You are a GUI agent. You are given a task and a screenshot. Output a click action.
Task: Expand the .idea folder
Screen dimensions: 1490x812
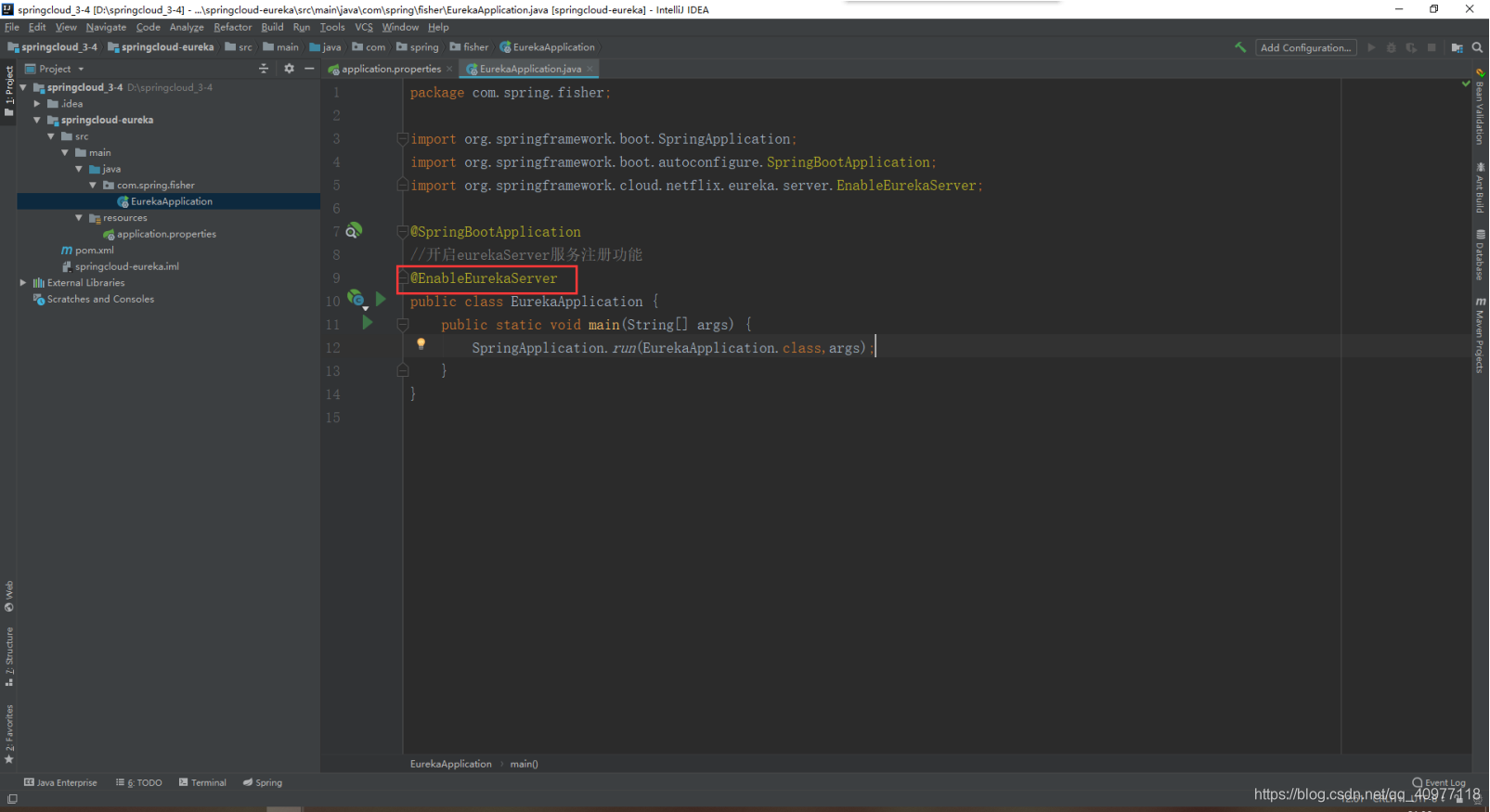(x=37, y=104)
